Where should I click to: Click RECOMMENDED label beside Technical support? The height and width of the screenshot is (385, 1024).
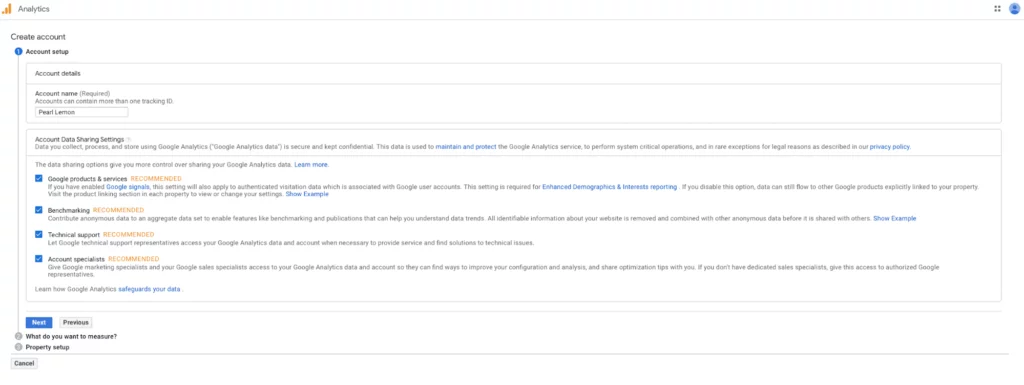coord(129,234)
